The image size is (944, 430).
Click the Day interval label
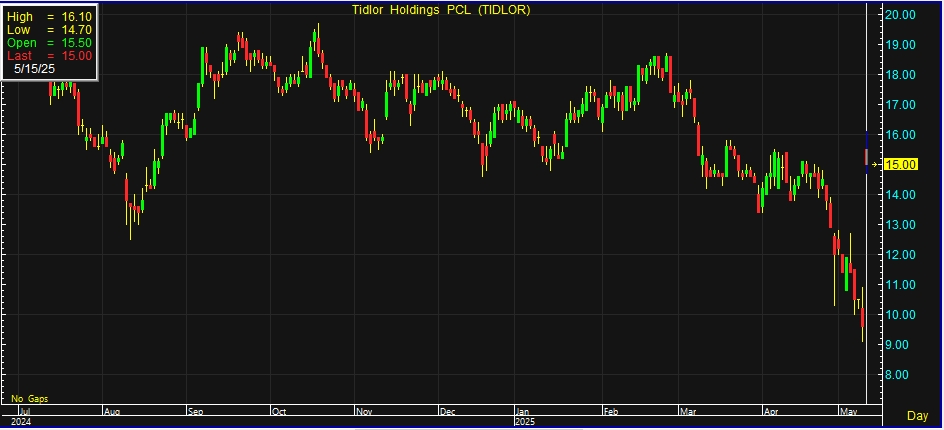918,416
